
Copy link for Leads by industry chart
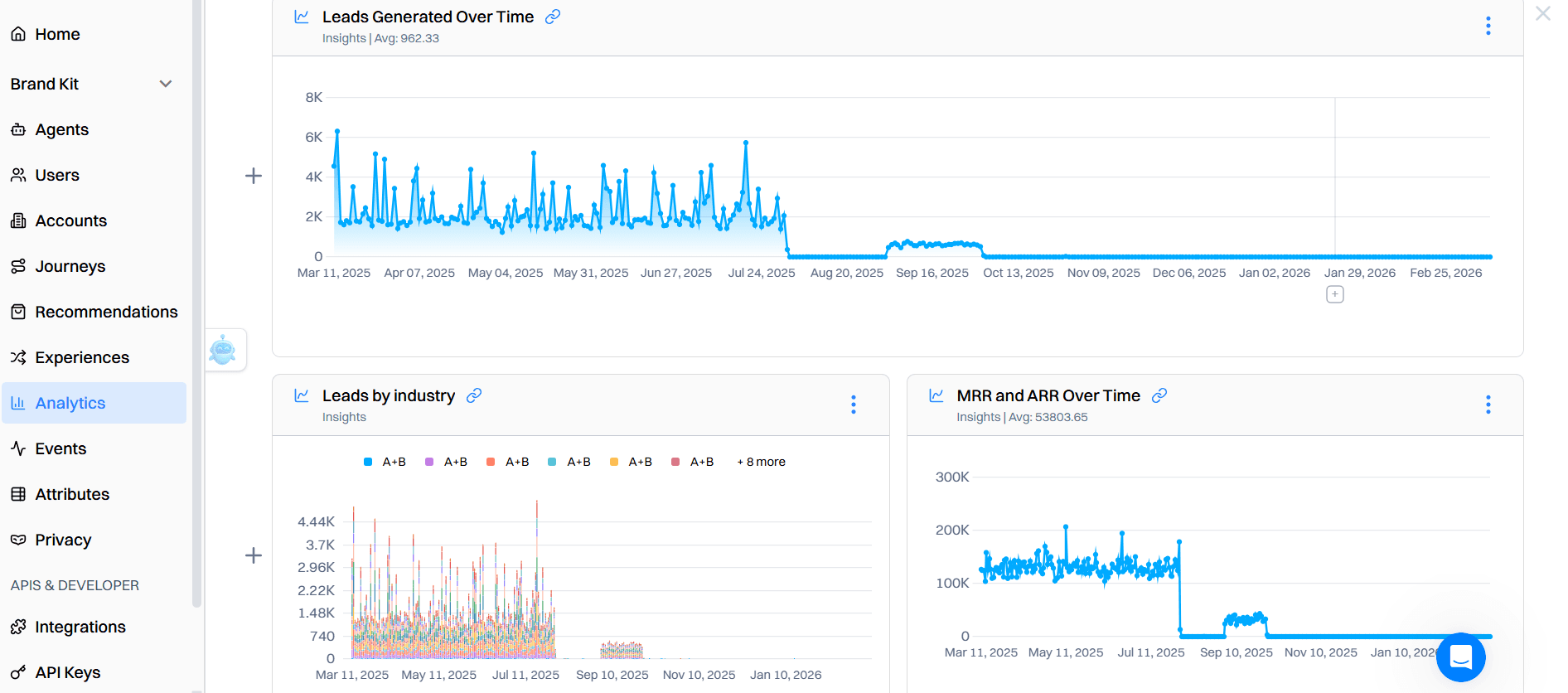pos(474,395)
